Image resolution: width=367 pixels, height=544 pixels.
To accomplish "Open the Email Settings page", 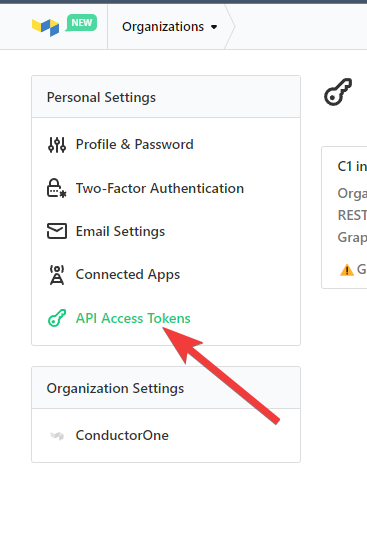I will [120, 231].
